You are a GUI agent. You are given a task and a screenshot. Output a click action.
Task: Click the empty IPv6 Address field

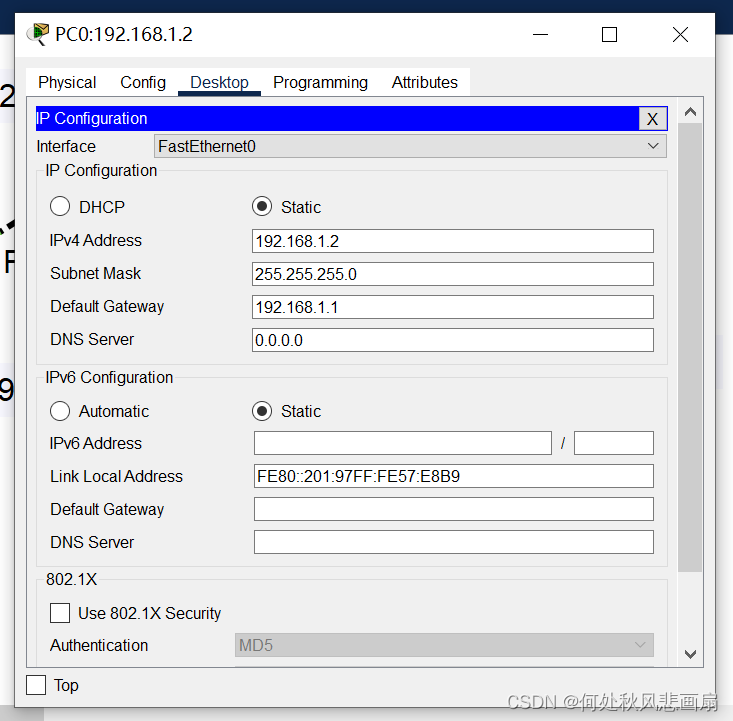402,443
